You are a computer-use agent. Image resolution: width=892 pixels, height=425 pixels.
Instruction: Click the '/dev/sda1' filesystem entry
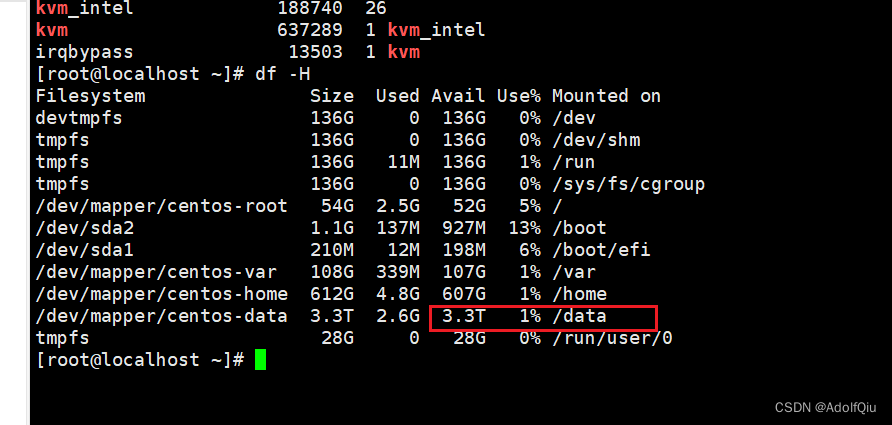coord(85,250)
